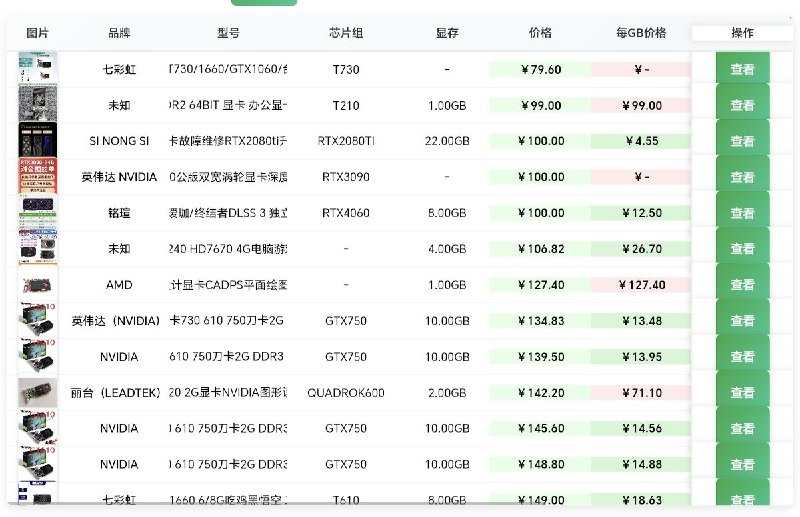Select the AMD brand cell

click(x=119, y=285)
